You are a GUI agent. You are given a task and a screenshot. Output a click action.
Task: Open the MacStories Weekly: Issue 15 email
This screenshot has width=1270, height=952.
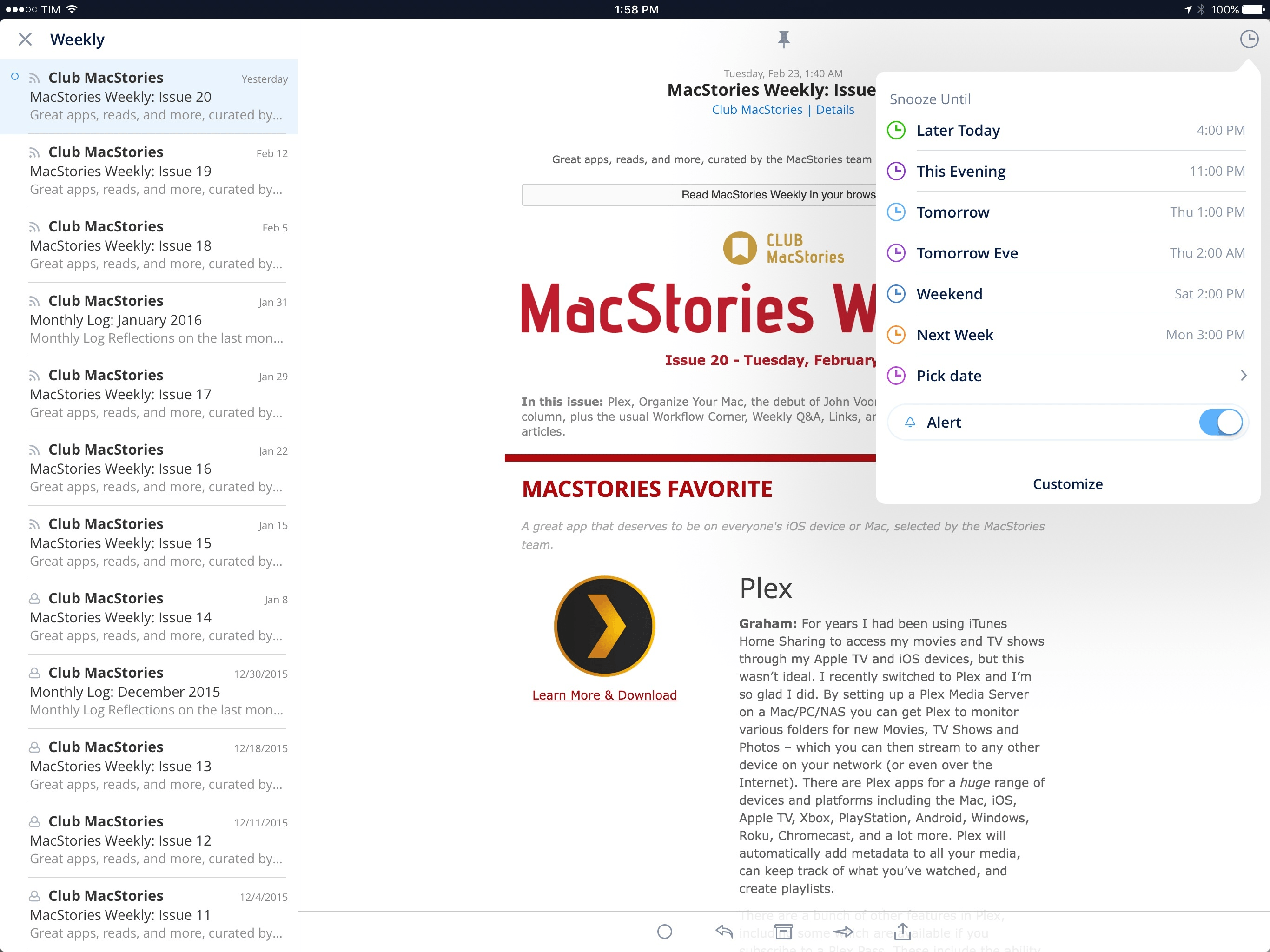coord(149,542)
